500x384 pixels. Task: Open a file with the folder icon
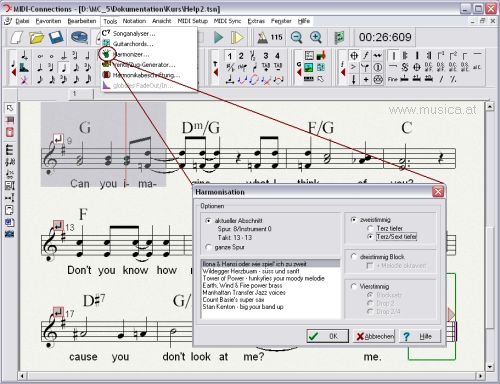click(37, 37)
